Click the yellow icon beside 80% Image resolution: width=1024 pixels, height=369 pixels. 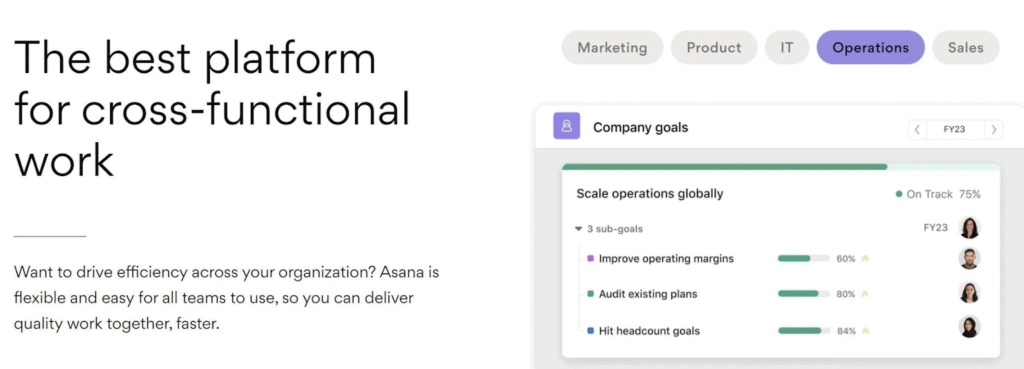point(865,294)
